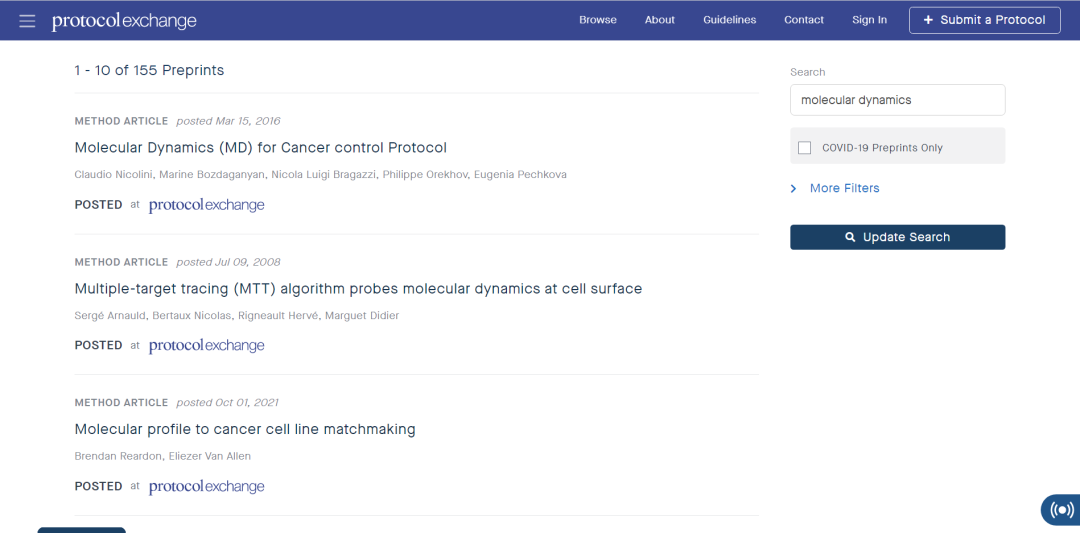The image size is (1080, 533).
Task: Open Molecular Dynamics (MD) for Cancer control Protocol
Action: pos(261,148)
